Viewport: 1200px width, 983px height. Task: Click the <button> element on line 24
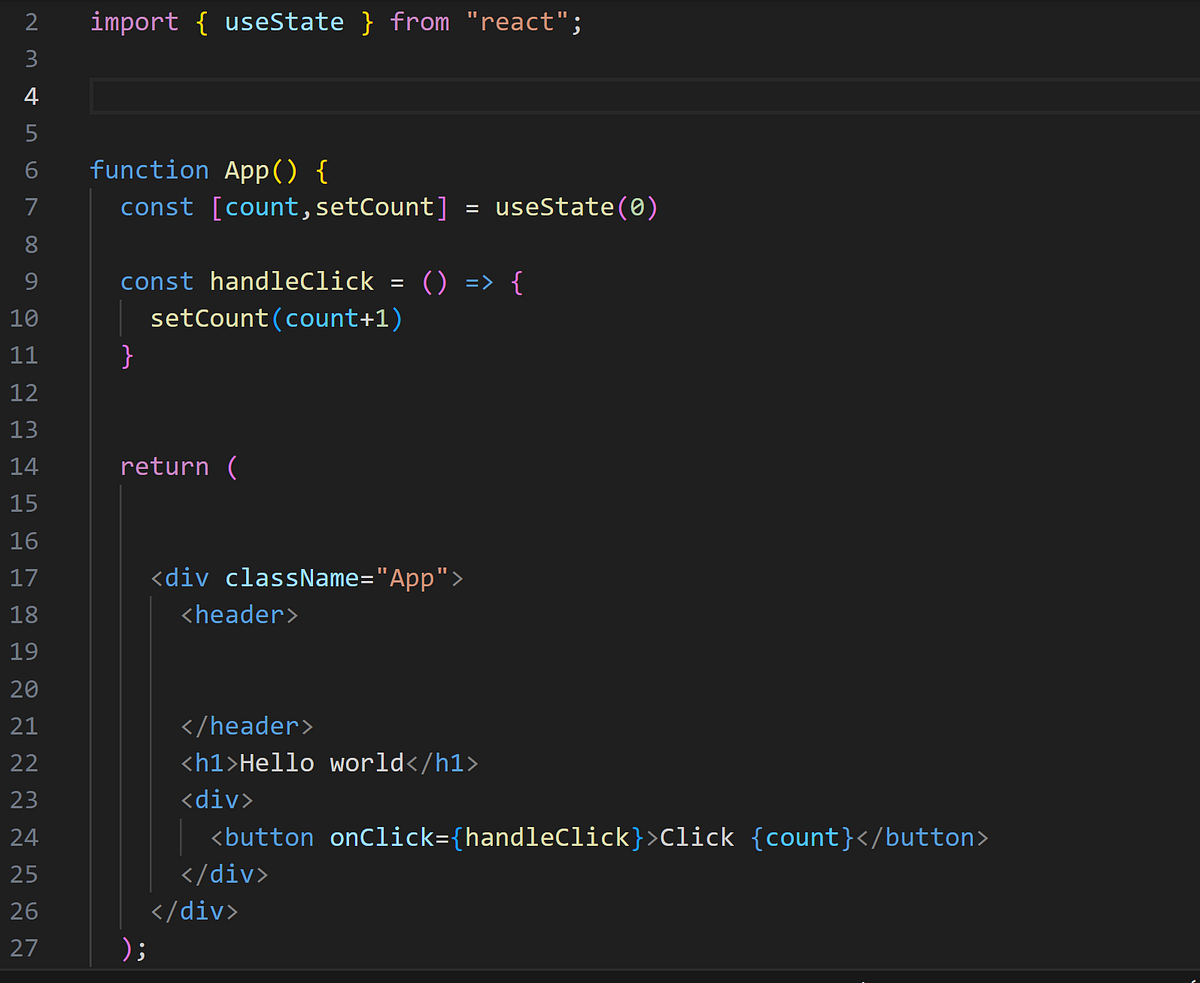[262, 837]
